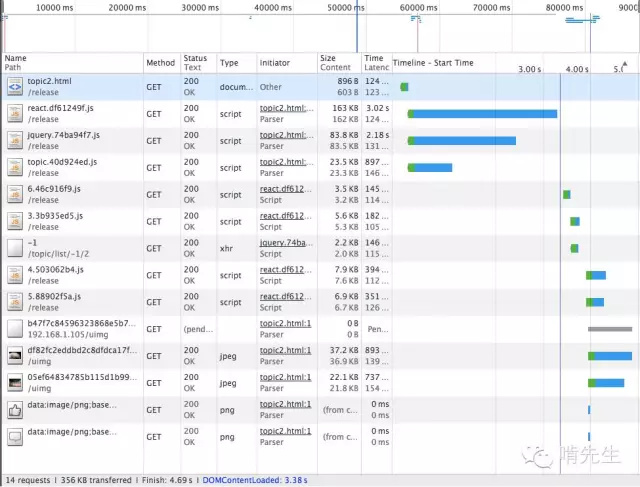This screenshot has width=640, height=487.
Task: Select the topic.40d924ed.js file icon
Action: 15,168
